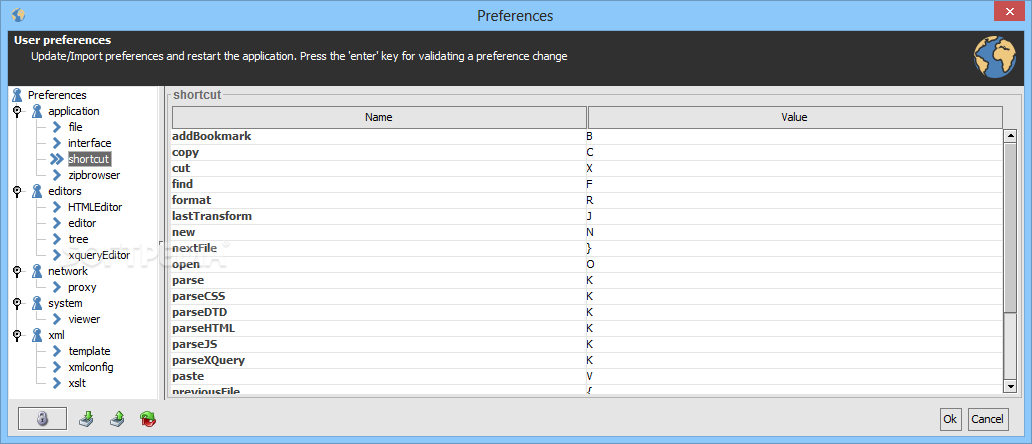
Task: Select the nextFile name cell
Action: pyautogui.click(x=378, y=249)
